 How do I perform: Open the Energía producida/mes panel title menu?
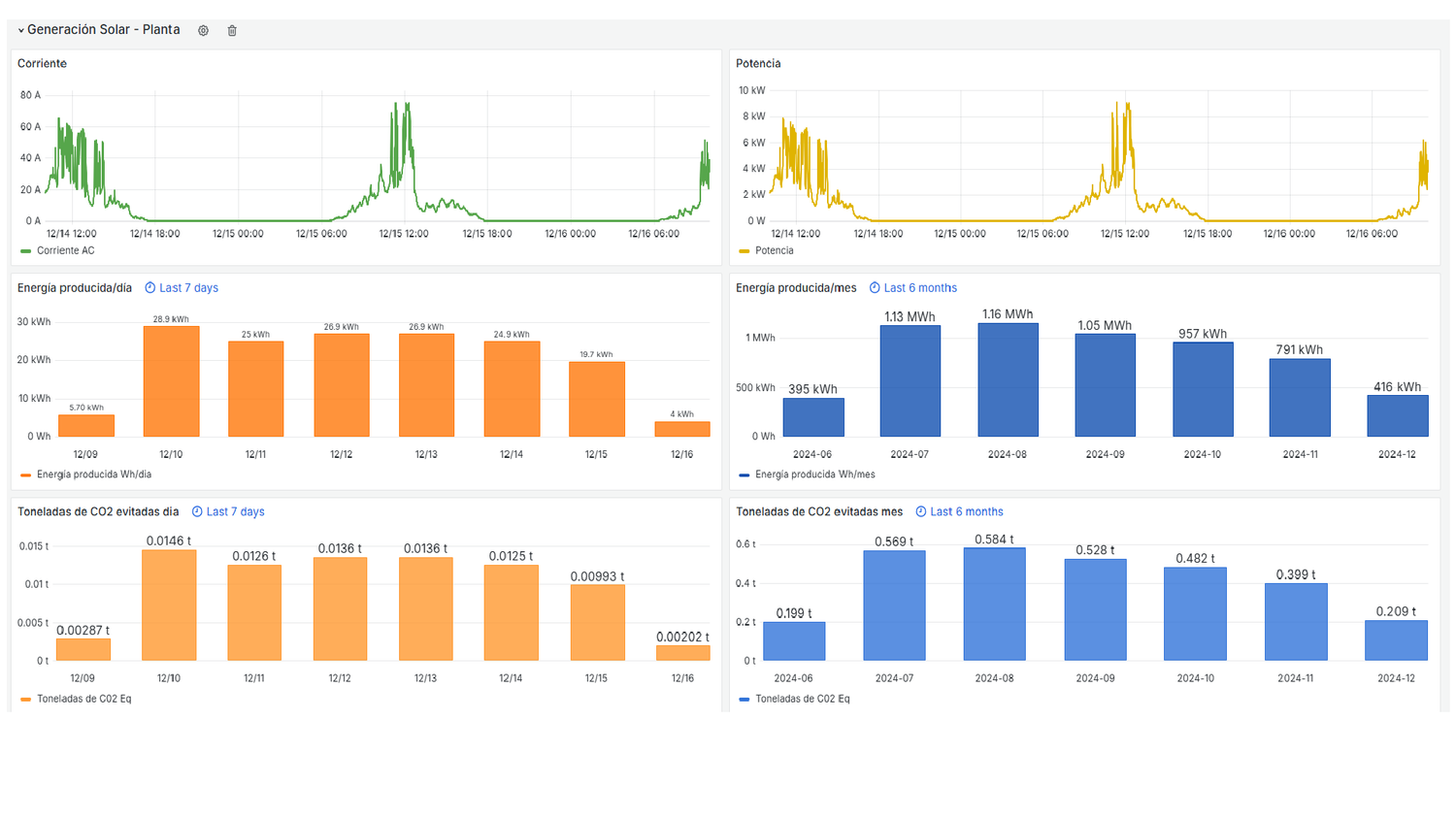[x=796, y=288]
